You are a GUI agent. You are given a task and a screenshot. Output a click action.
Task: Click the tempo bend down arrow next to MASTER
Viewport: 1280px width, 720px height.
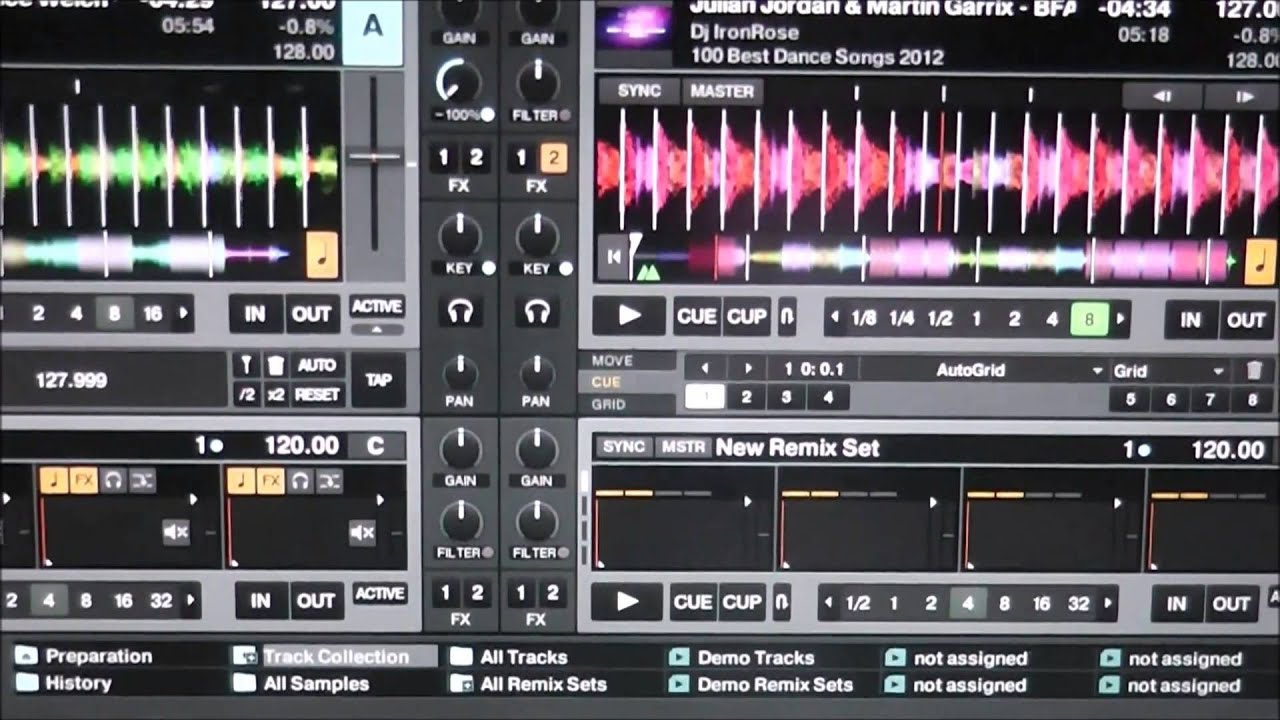[1162, 96]
